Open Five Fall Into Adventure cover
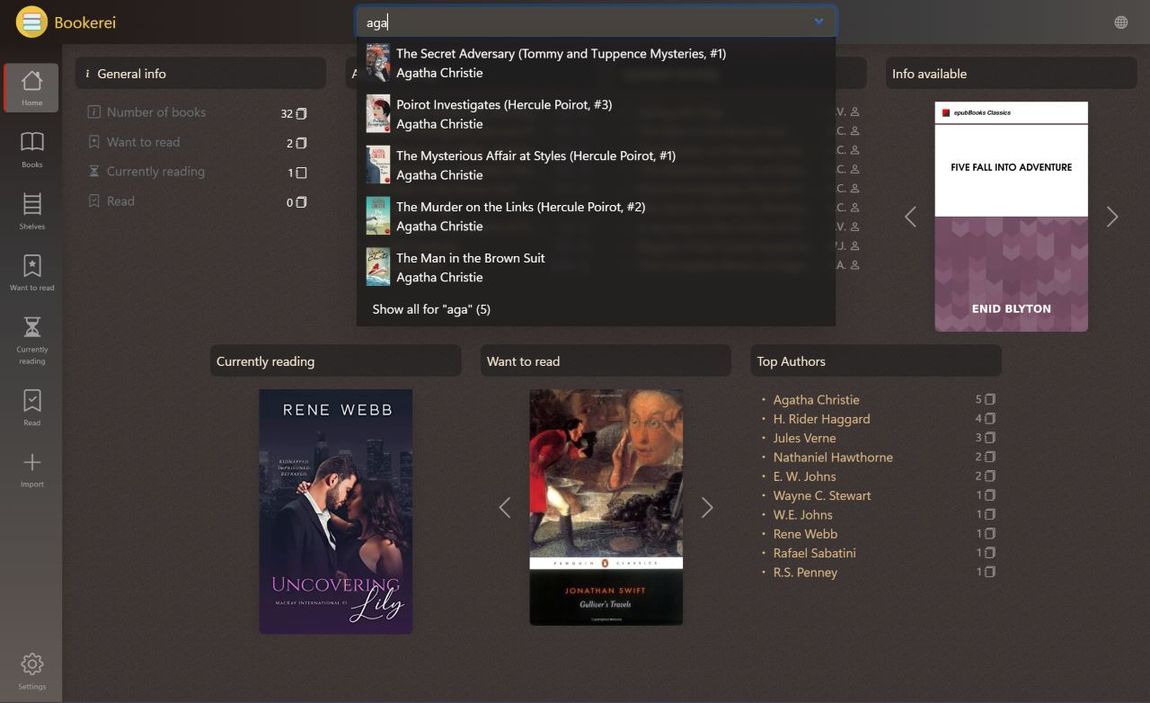This screenshot has height=703, width=1150. [1011, 216]
